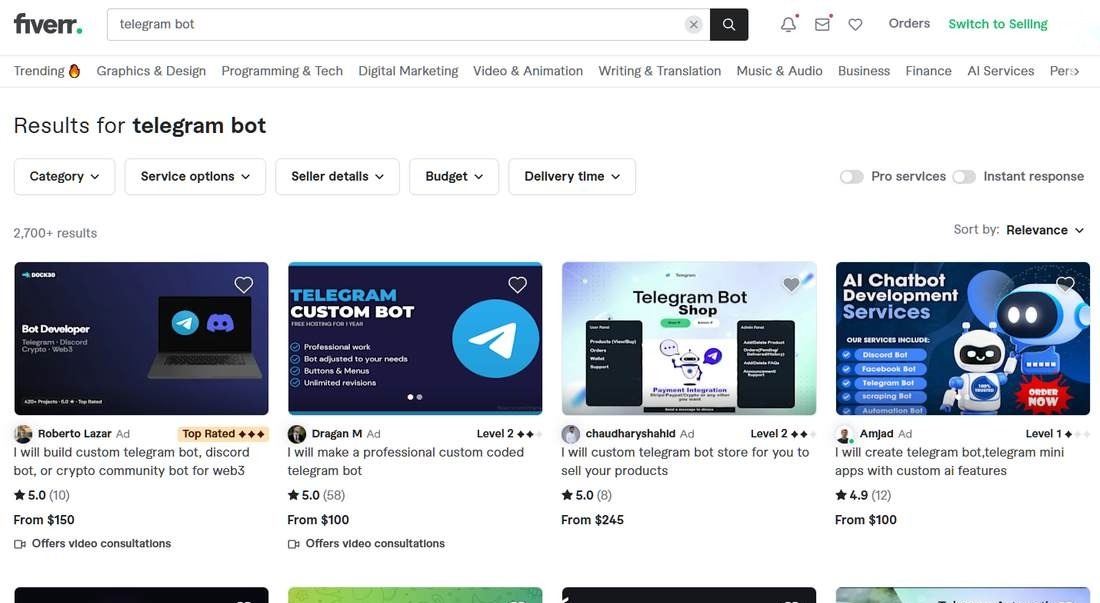Expand the Service options filter

(195, 177)
